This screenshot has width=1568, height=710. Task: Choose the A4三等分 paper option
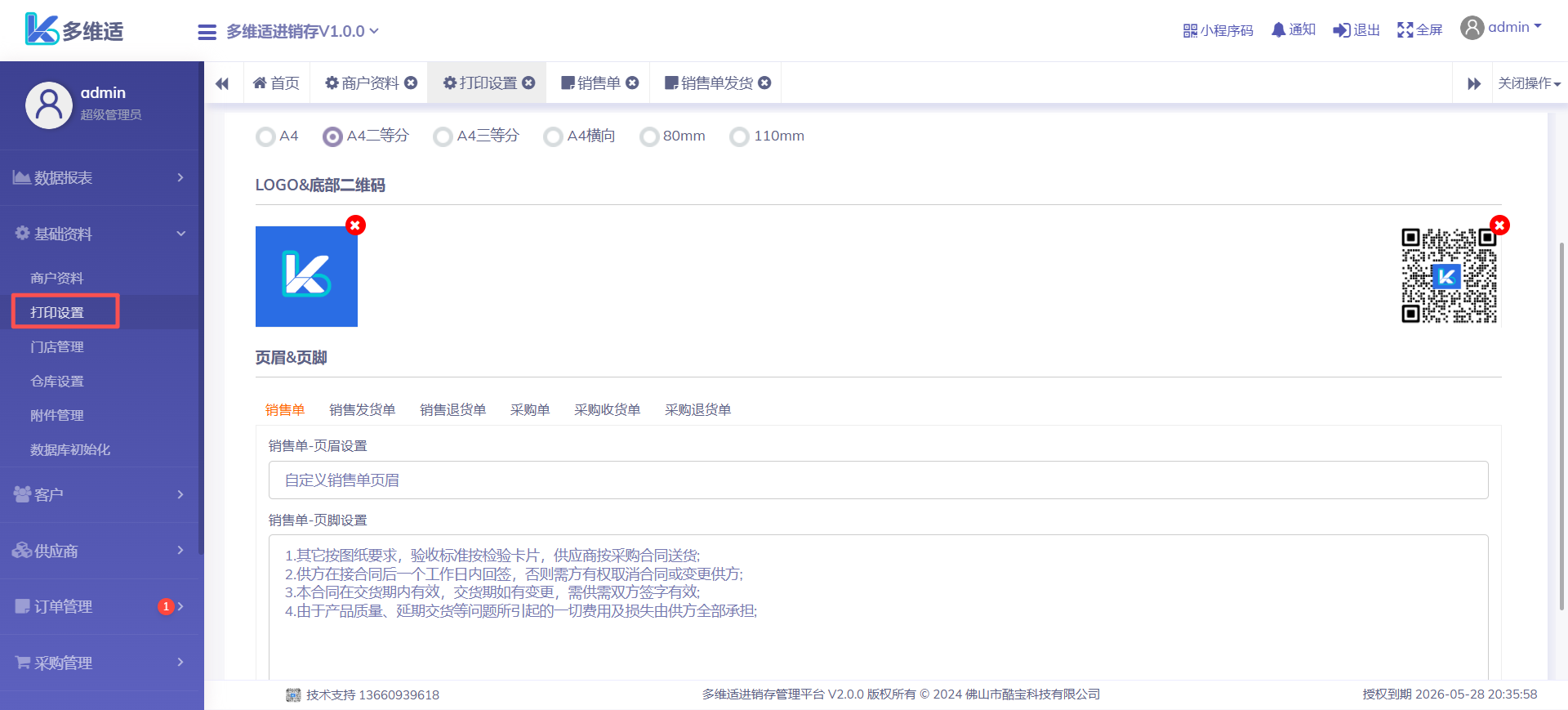pos(443,136)
